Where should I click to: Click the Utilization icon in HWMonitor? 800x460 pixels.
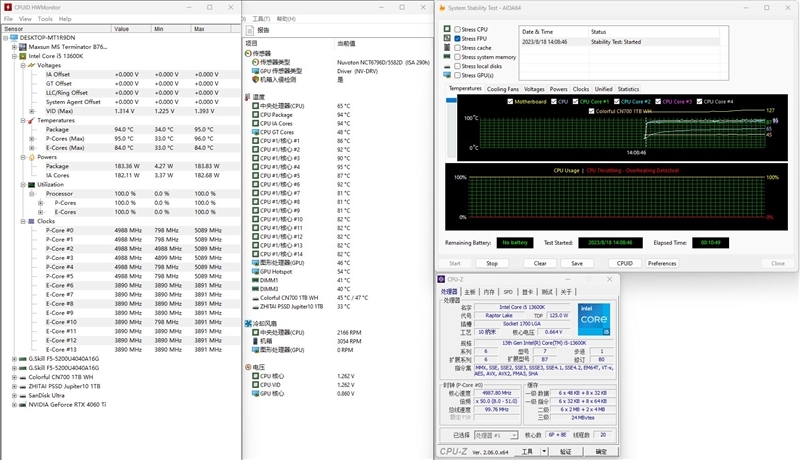[x=31, y=185]
